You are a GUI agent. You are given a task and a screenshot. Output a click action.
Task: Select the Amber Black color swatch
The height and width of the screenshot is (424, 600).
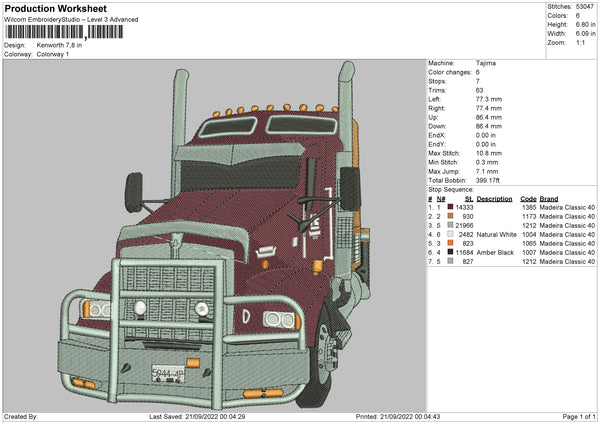(450, 252)
